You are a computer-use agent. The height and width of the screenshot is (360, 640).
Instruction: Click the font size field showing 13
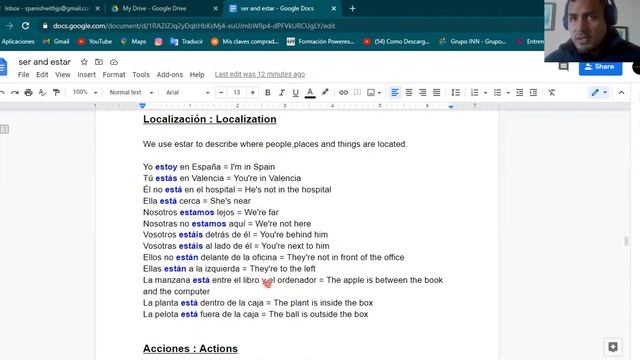point(237,93)
